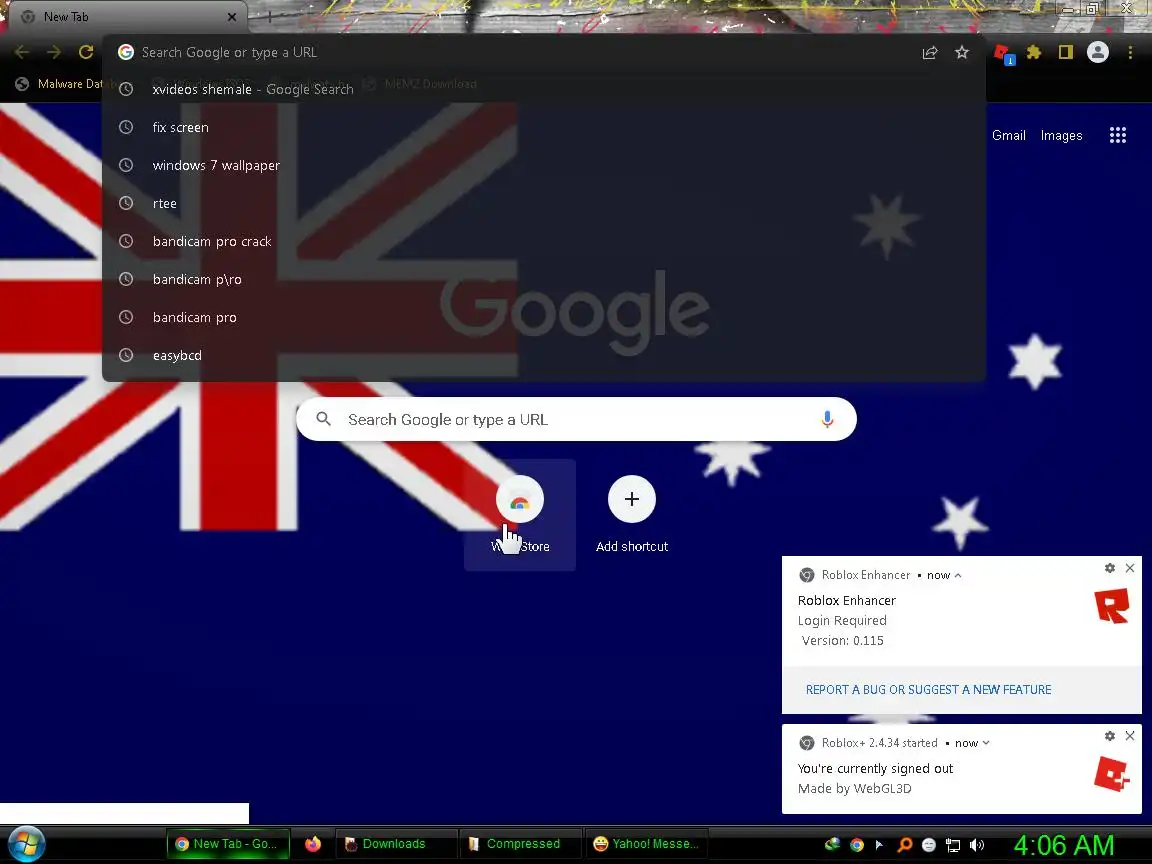Bookmark this tab with the star icon
Viewport: 1152px width, 864px height.
[962, 52]
